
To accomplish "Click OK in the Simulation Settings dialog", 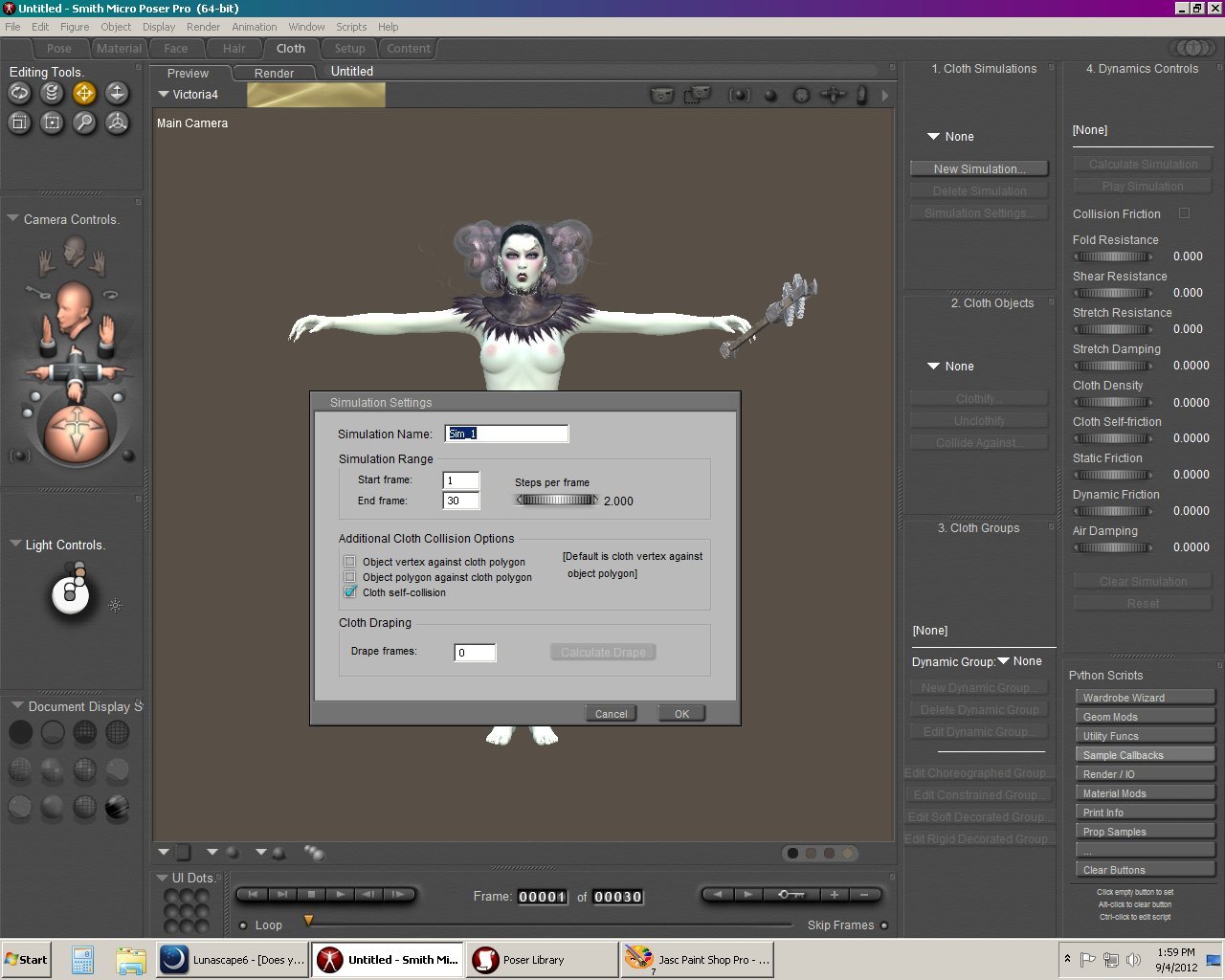I will 681,714.
